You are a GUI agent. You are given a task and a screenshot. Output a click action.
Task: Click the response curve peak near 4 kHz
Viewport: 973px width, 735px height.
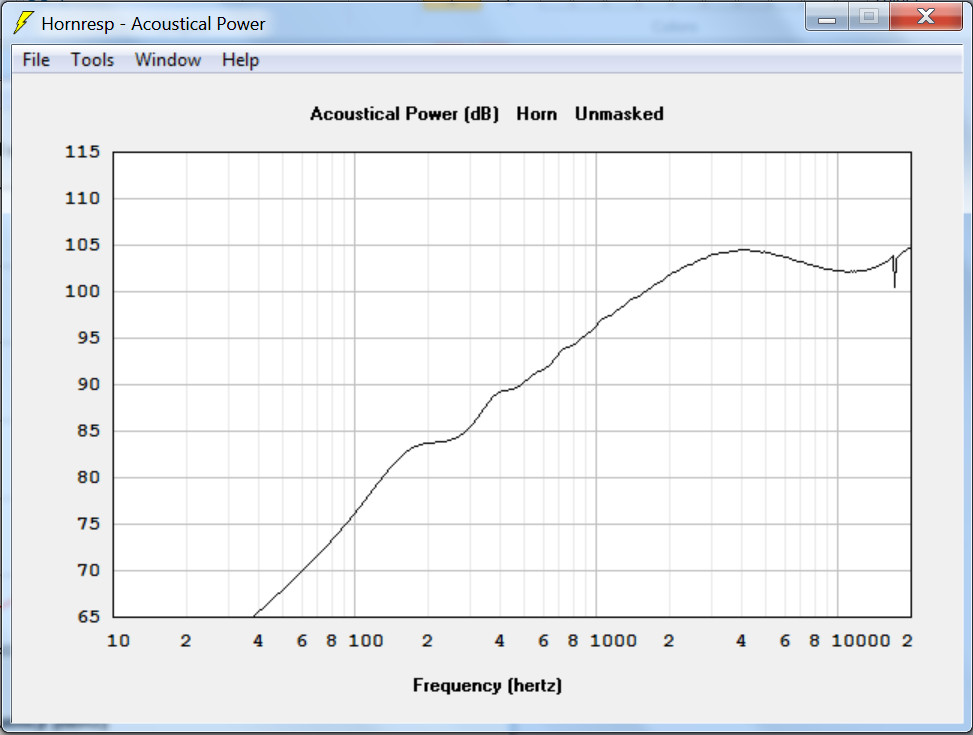pos(744,250)
